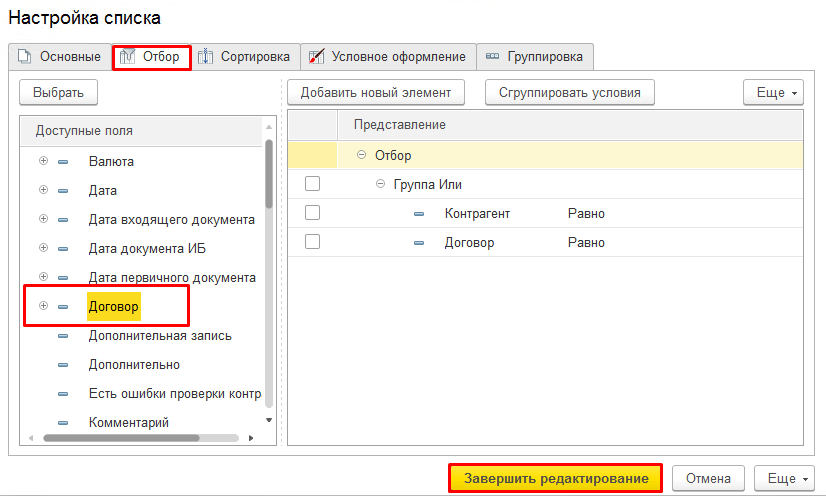The width and height of the screenshot is (826, 496).
Task: Click the Завершить редактирование button
Action: coord(556,479)
